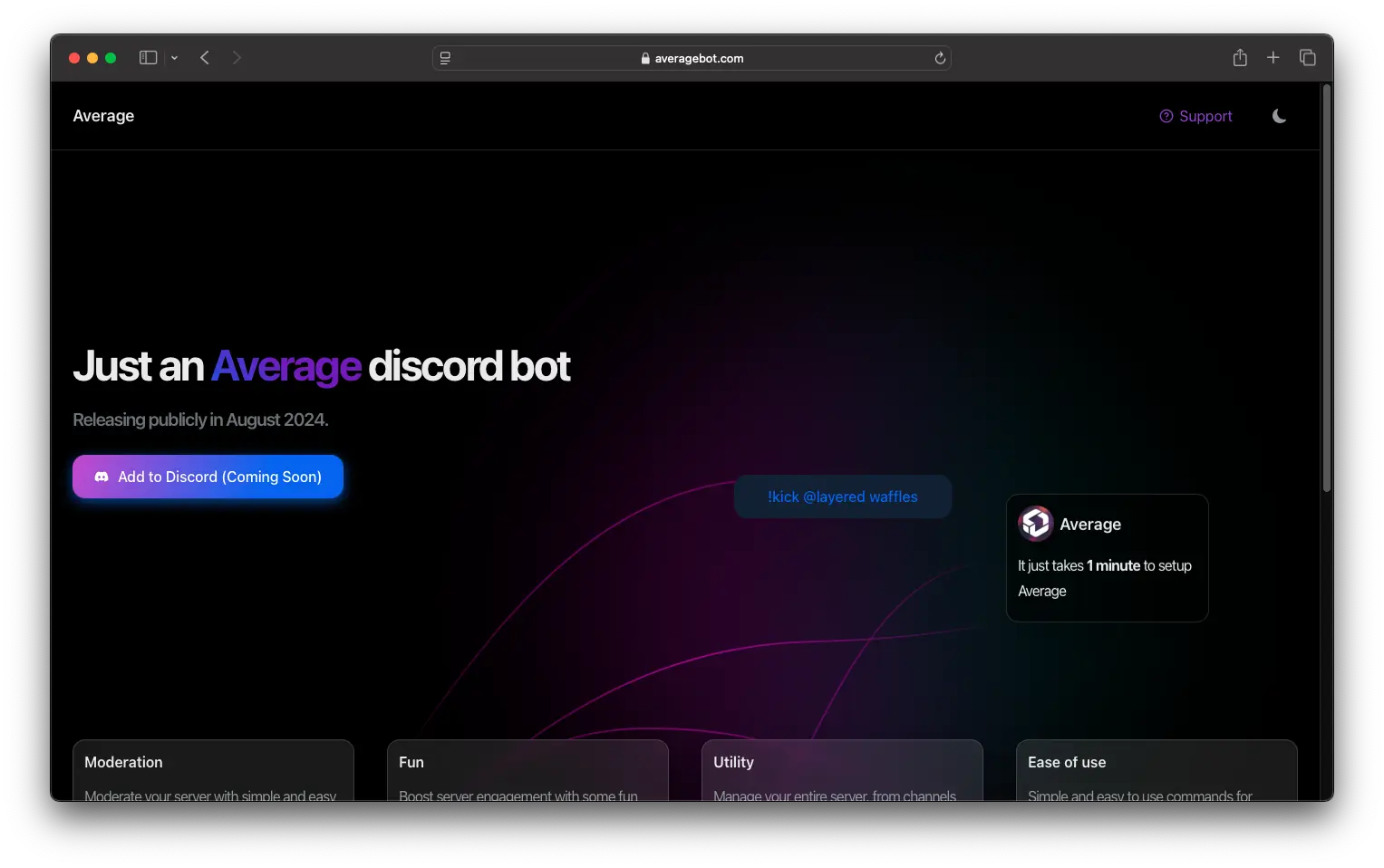Go back with the back arrow
Image resolution: width=1384 pixels, height=868 pixels.
tap(205, 58)
